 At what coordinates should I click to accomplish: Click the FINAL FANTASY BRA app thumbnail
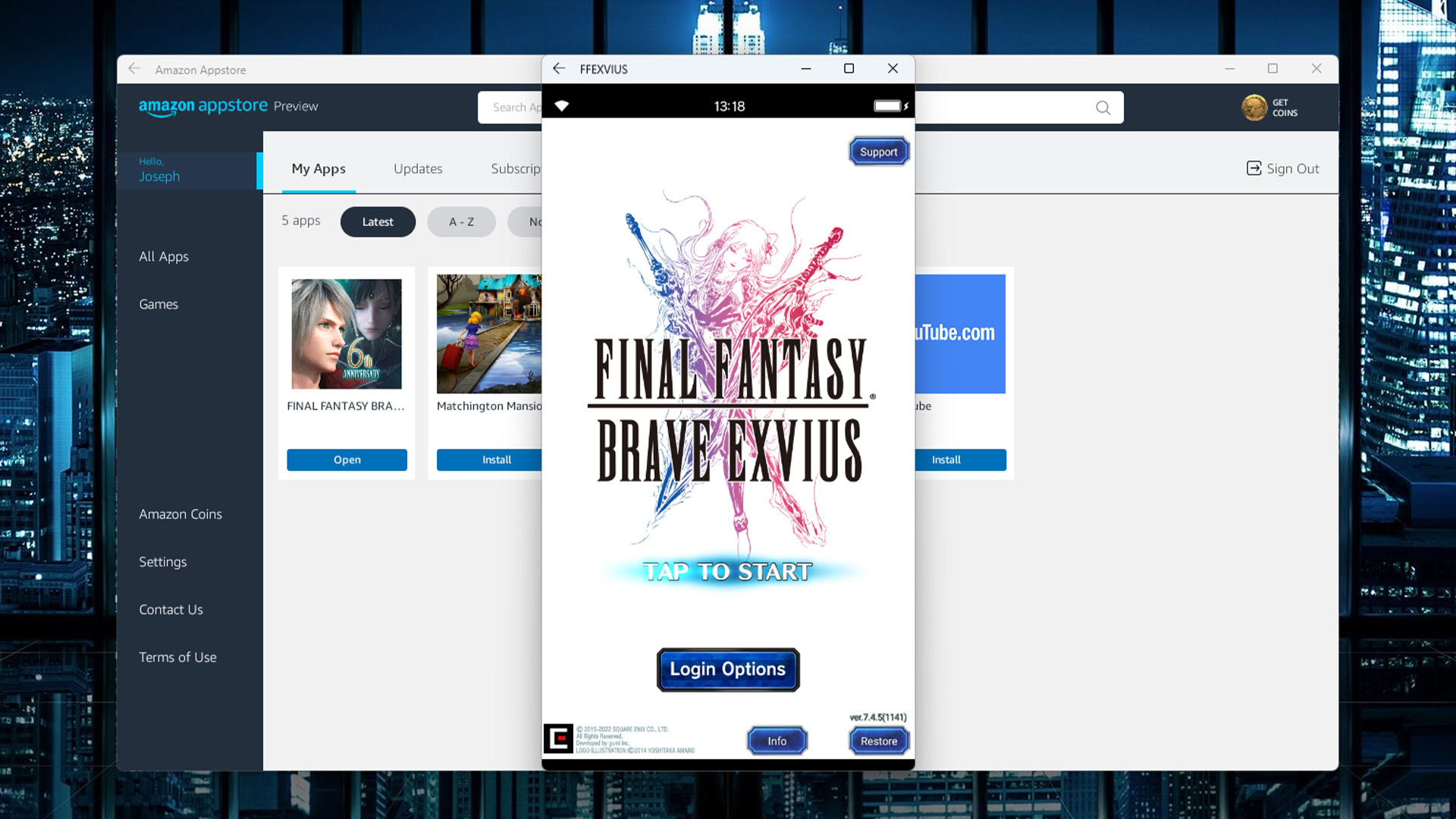point(347,333)
